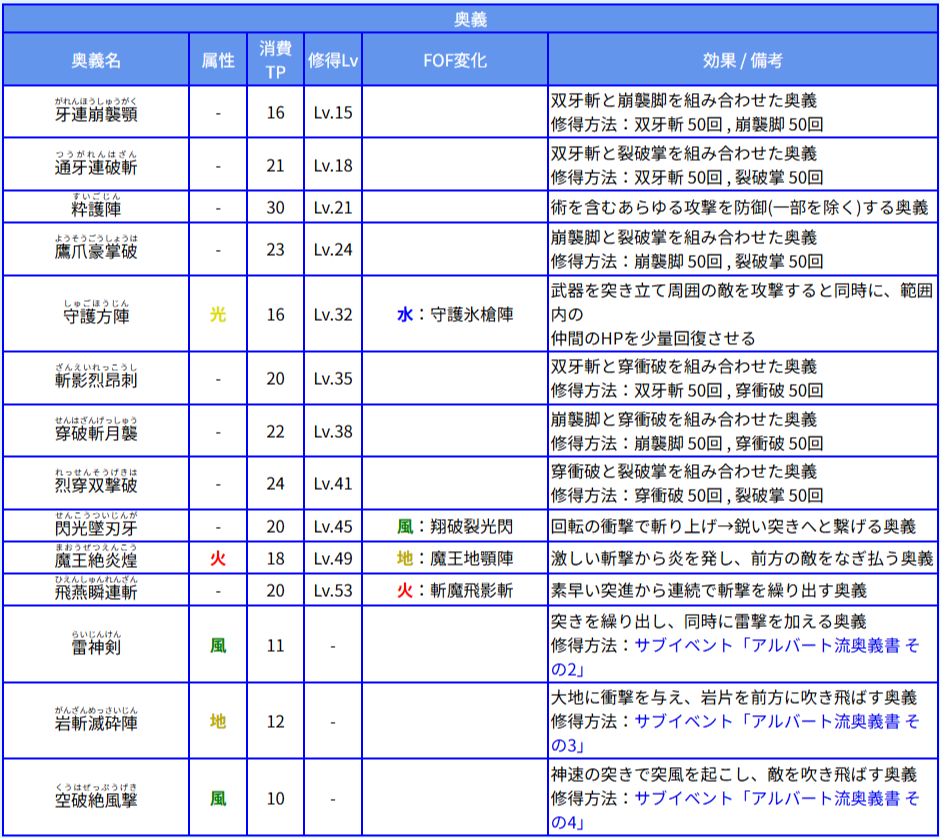Screen dimensions: 940x838
Task: Click the 奥義名 column header
Action: 96,60
